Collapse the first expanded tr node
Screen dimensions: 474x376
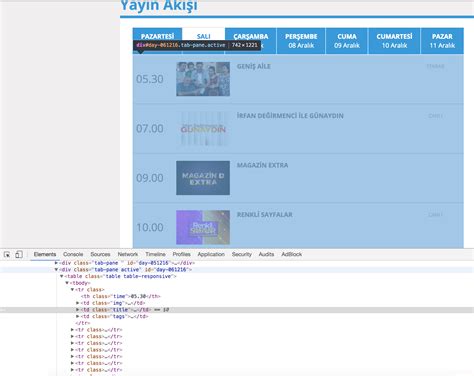tap(72, 290)
